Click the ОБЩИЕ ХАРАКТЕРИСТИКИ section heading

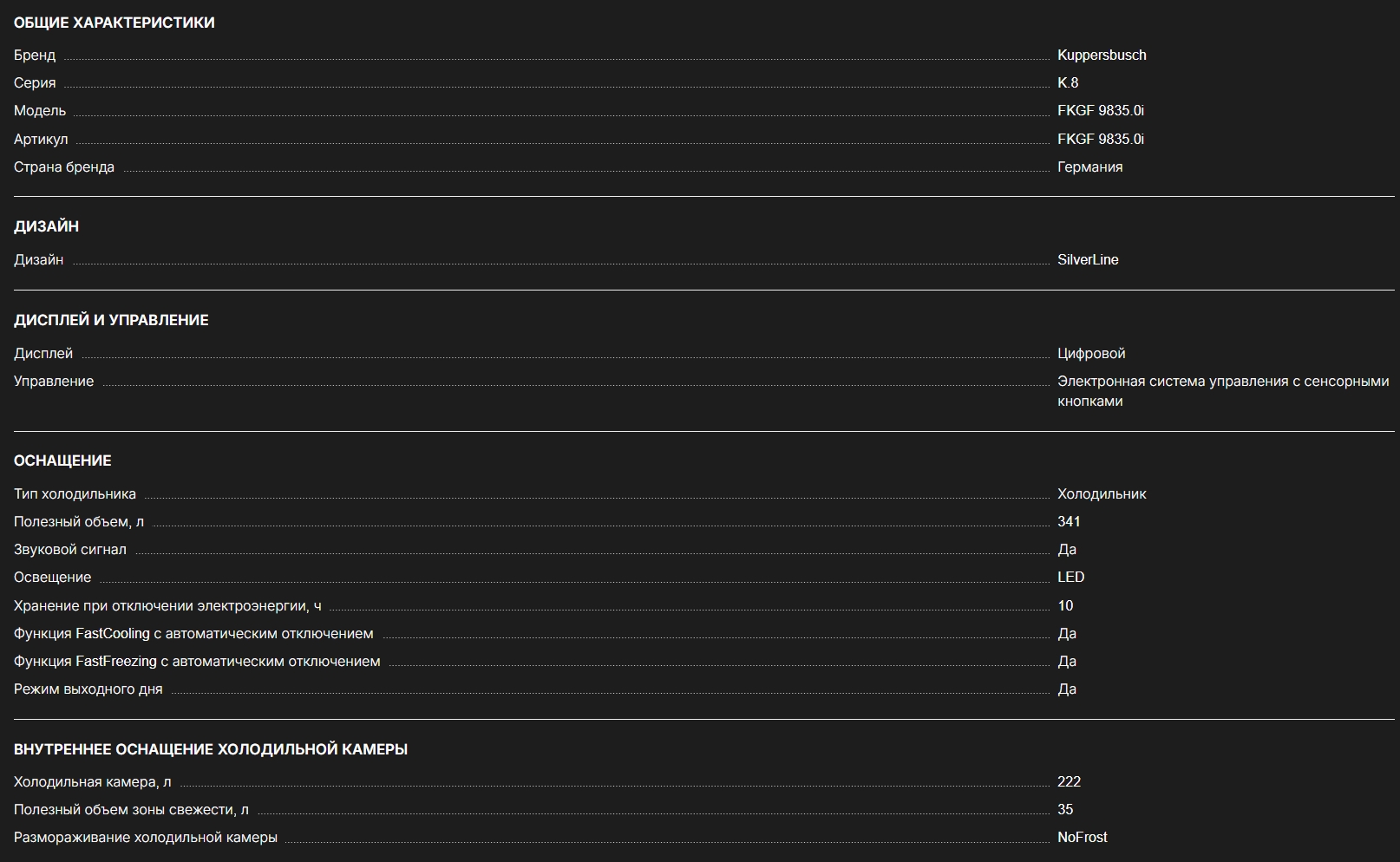coord(114,23)
